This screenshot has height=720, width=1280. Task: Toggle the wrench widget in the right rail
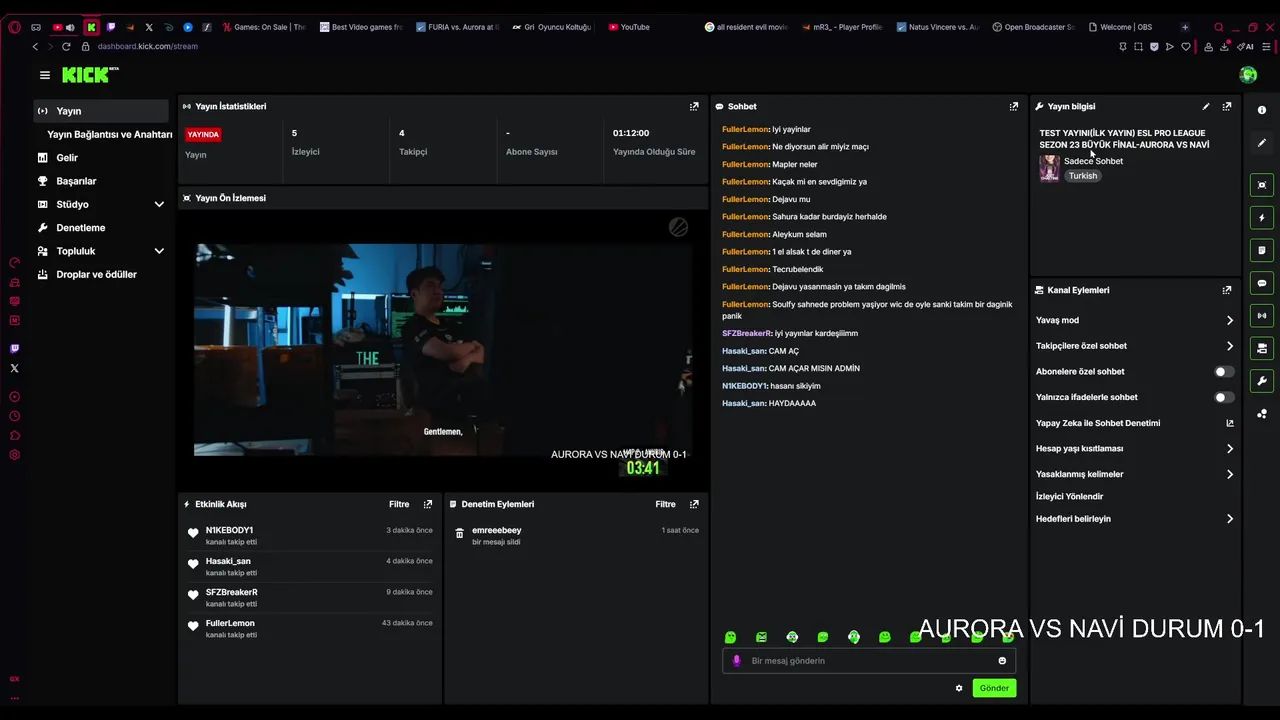pos(1262,381)
